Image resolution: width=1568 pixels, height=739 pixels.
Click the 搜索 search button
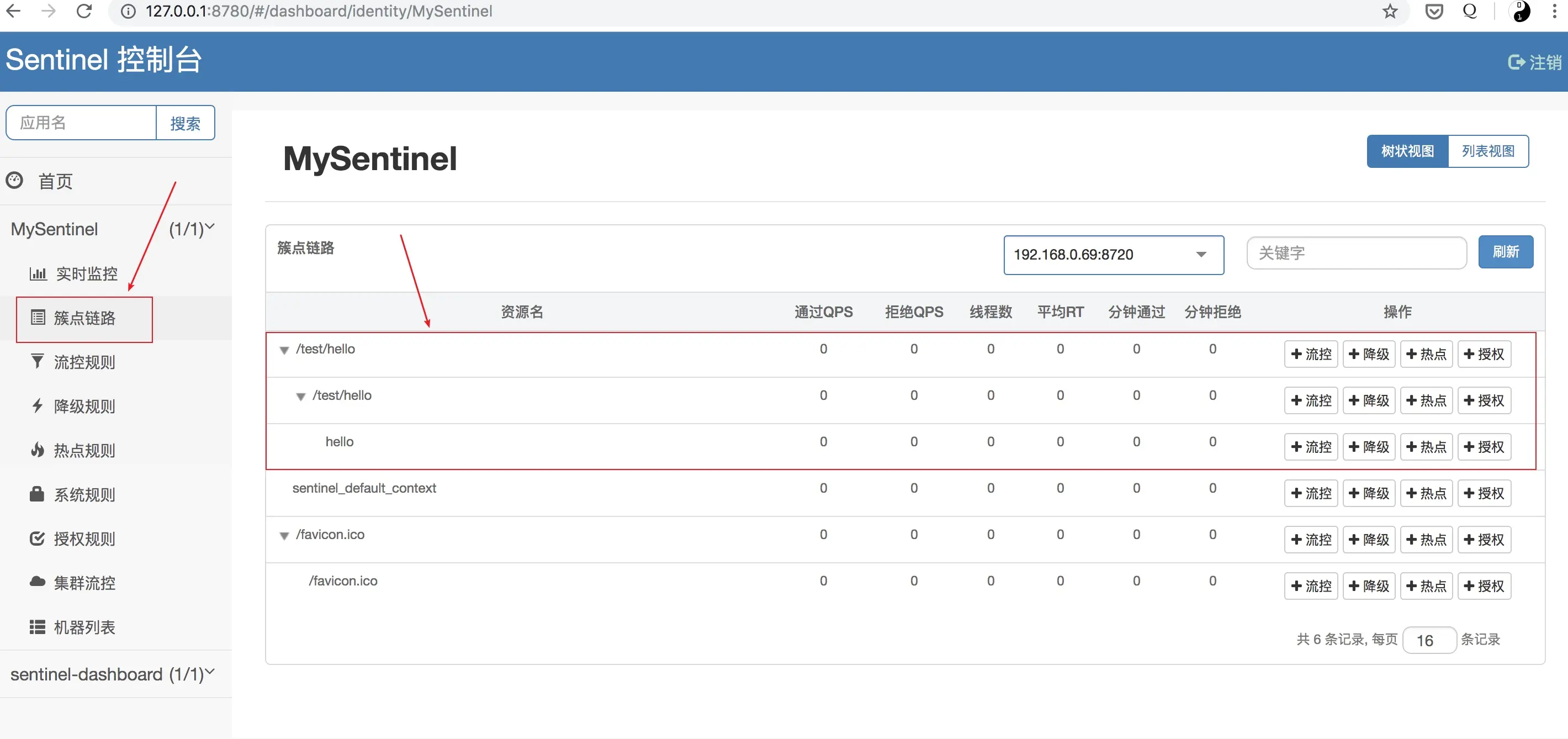pos(185,123)
